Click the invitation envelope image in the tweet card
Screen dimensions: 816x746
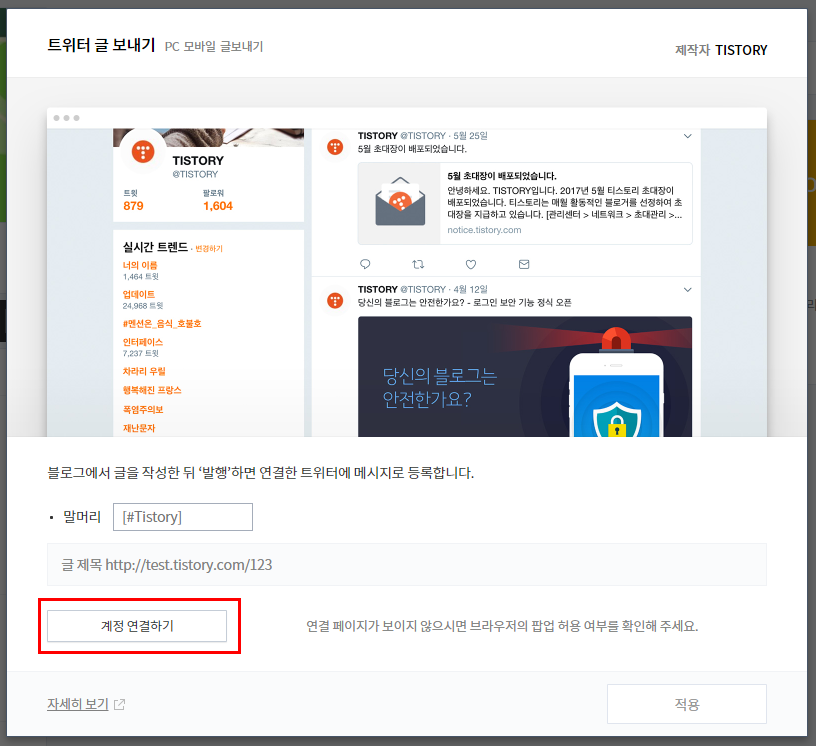[400, 203]
